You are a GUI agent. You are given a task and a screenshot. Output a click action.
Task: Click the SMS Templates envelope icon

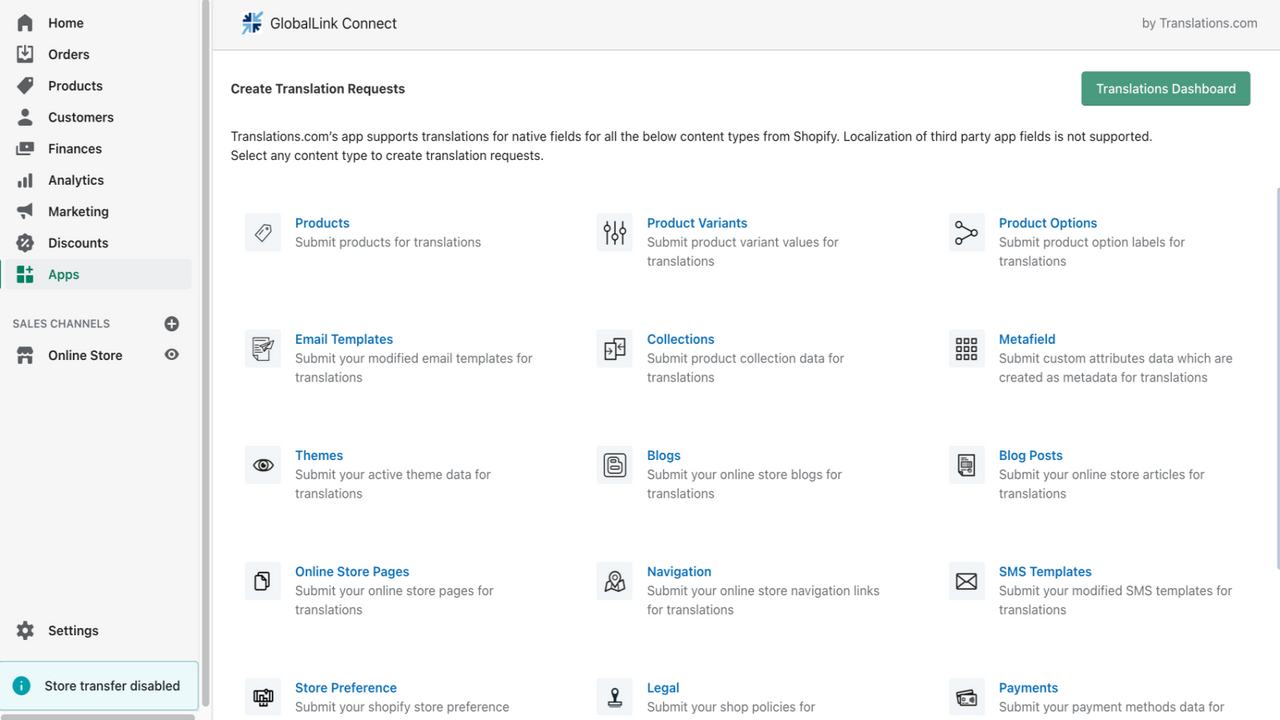967,581
